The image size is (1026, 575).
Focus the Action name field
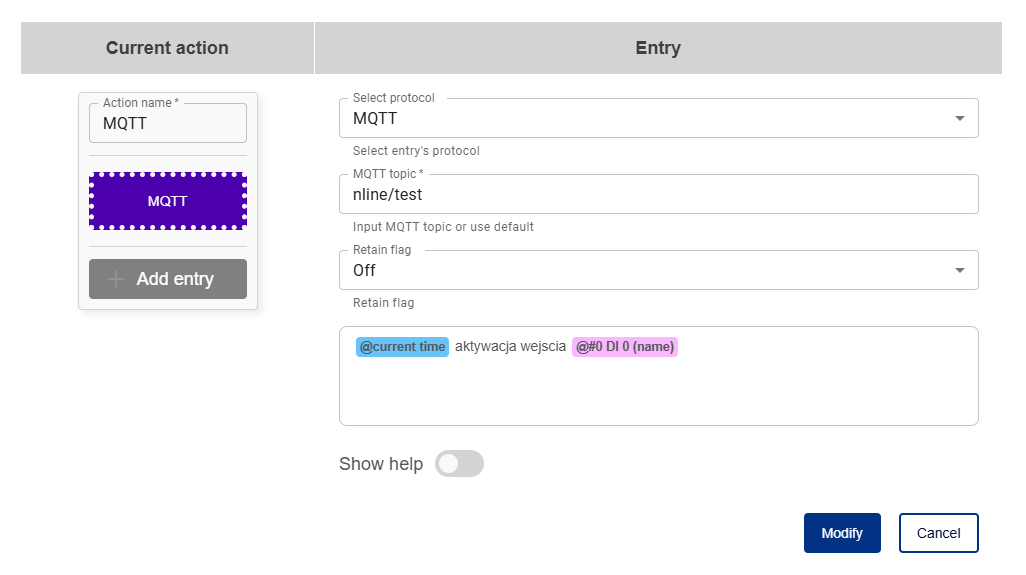(168, 124)
